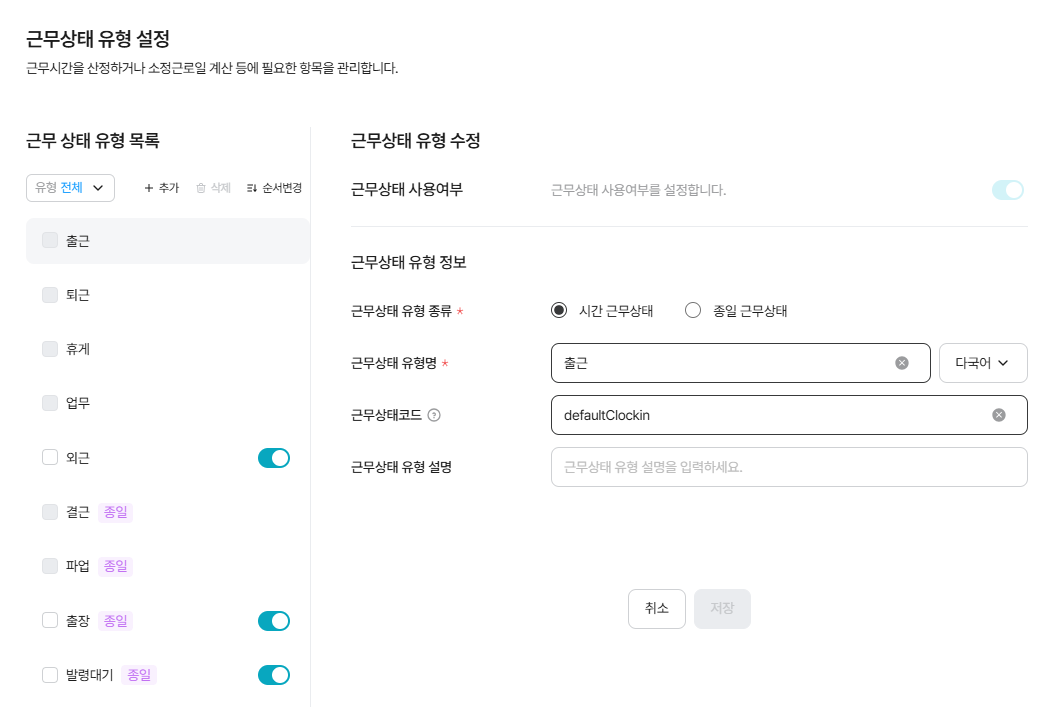
Task: Expand the 다국어 dropdown
Action: pos(983,363)
